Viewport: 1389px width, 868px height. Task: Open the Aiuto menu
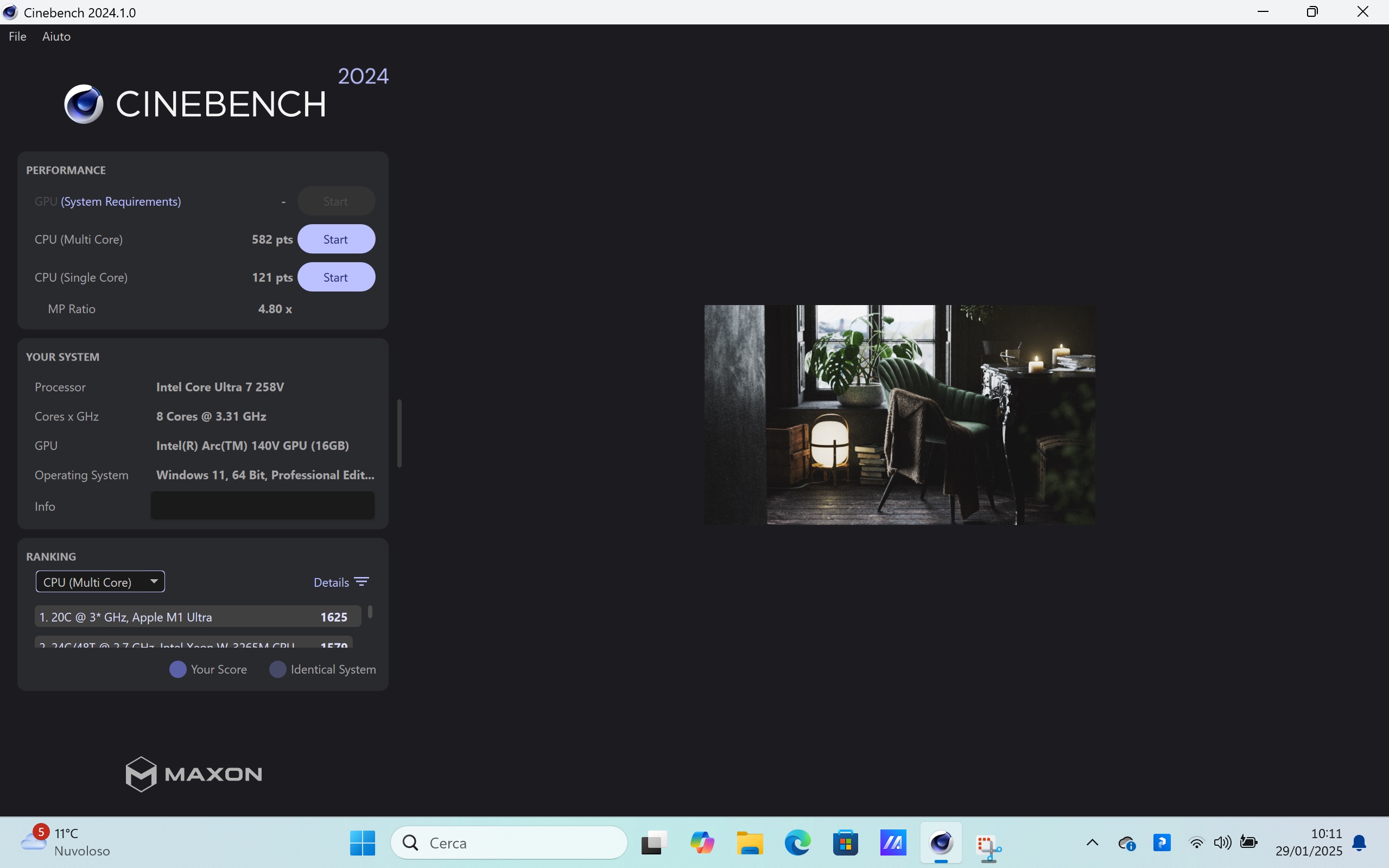tap(56, 36)
